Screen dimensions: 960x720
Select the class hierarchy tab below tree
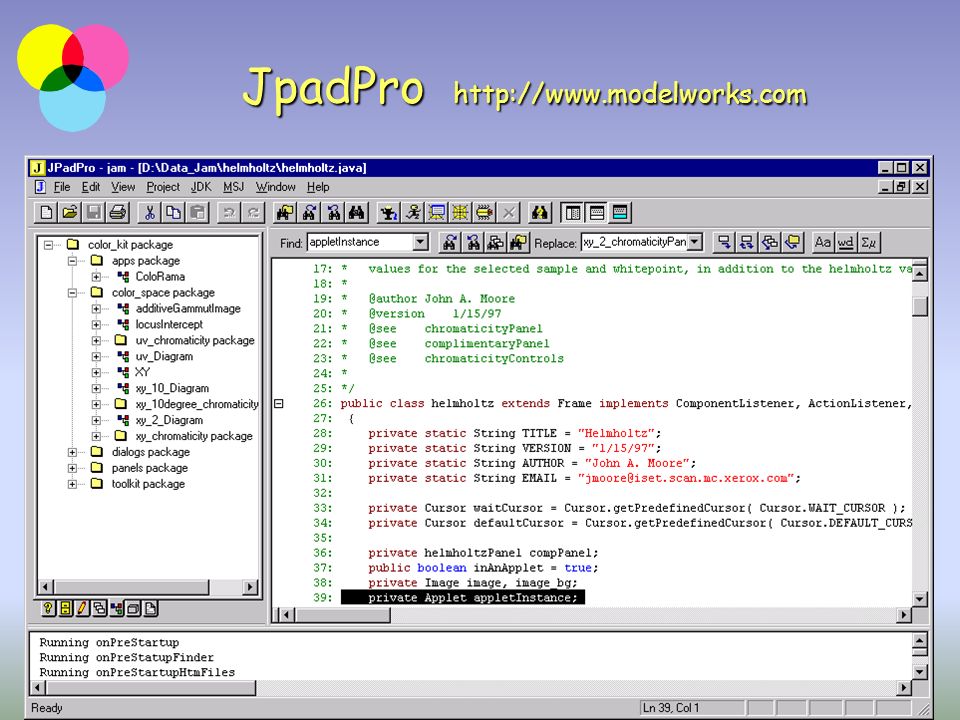tap(116, 608)
